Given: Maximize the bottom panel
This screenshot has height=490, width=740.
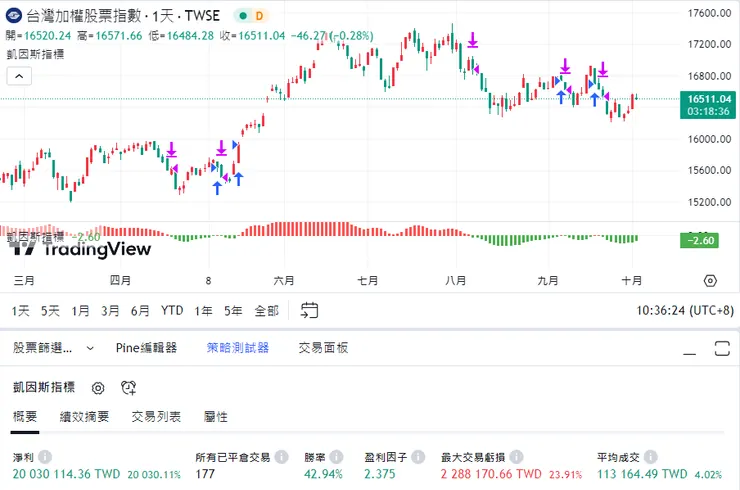Looking at the screenshot, I should (721, 348).
